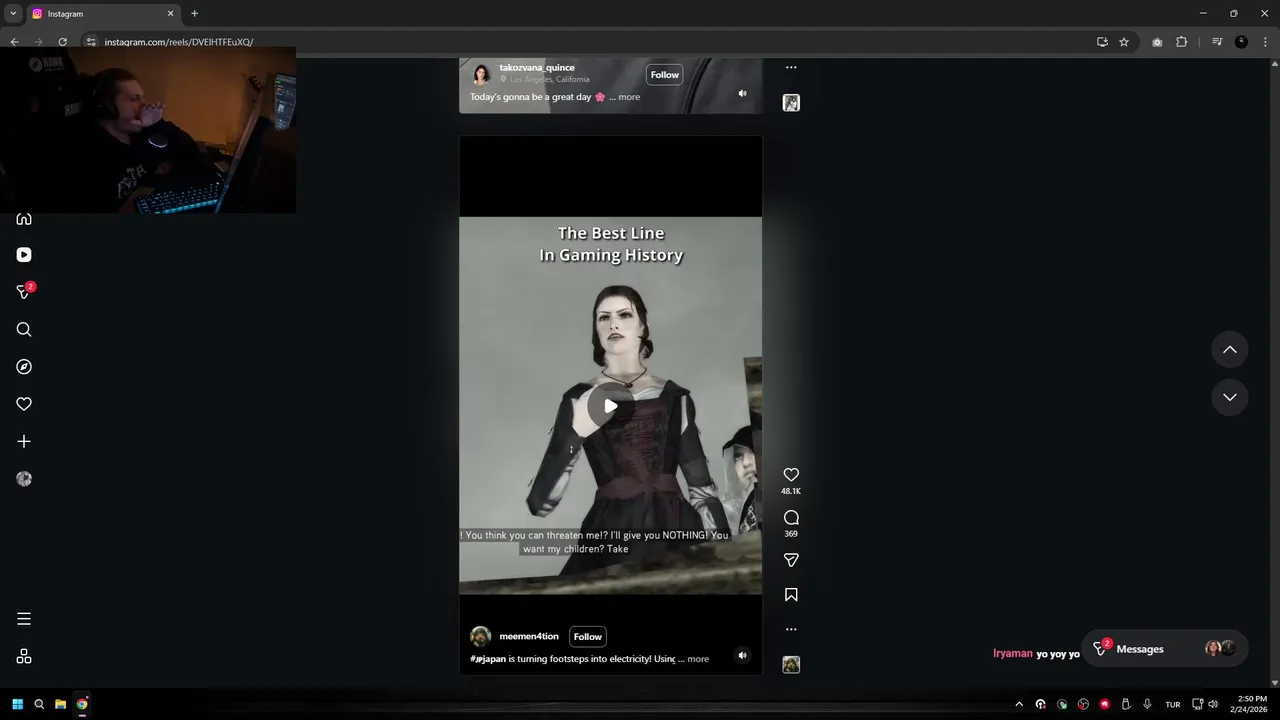Open direct messages icon with badge 2
Viewport: 1280px width, 720px height.
click(x=25, y=291)
